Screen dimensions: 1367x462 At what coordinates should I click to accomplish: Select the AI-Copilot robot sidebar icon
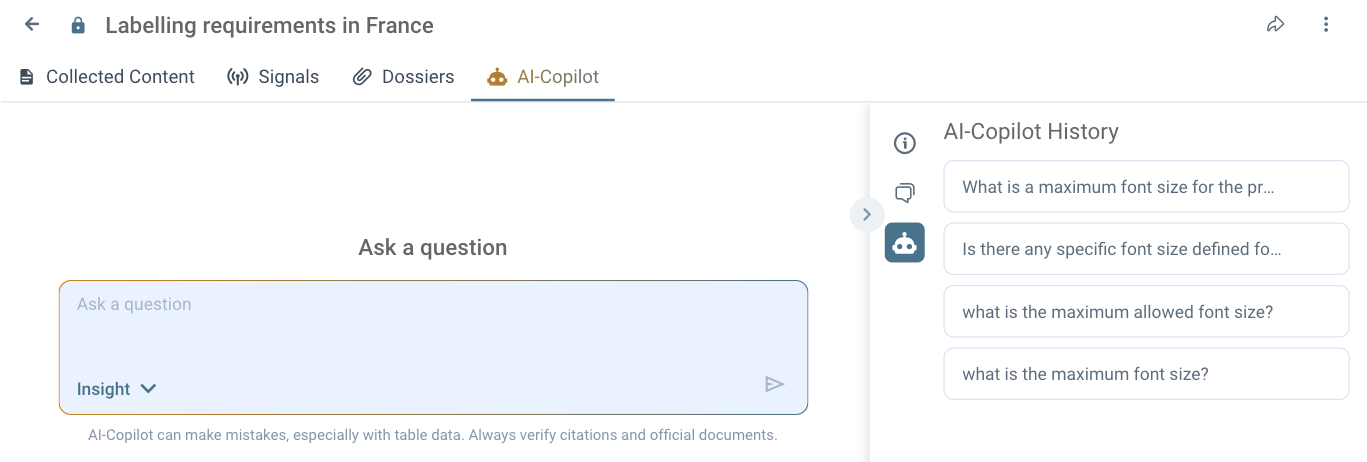pyautogui.click(x=905, y=243)
